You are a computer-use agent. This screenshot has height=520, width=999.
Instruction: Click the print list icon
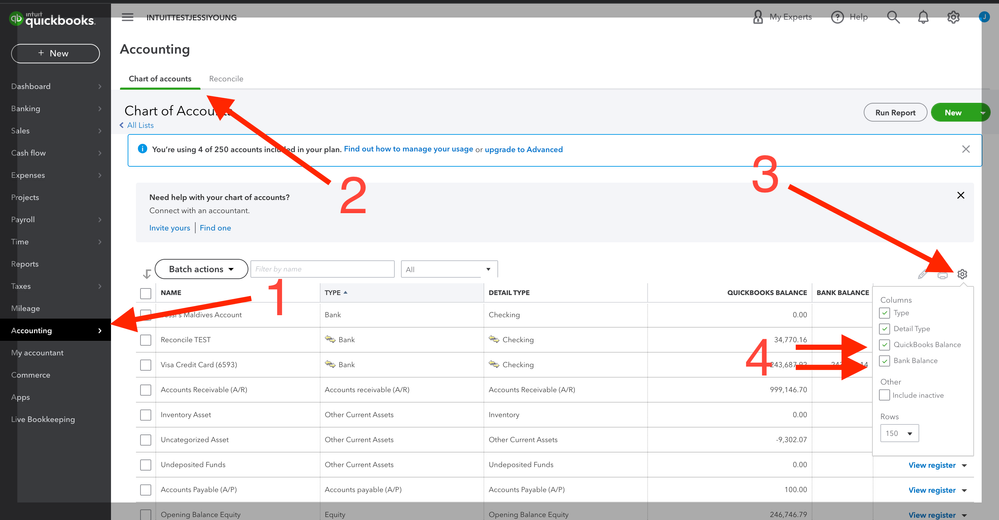(942, 275)
